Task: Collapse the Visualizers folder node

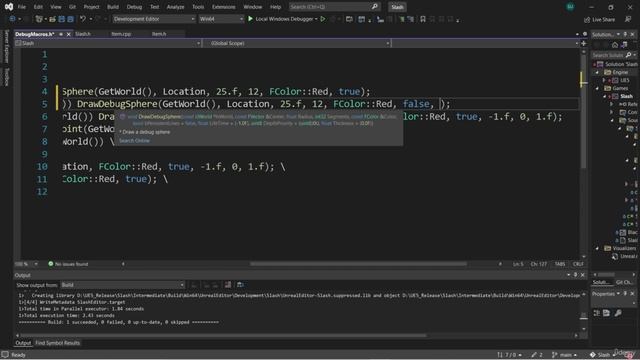Action: pyautogui.click(x=598, y=248)
